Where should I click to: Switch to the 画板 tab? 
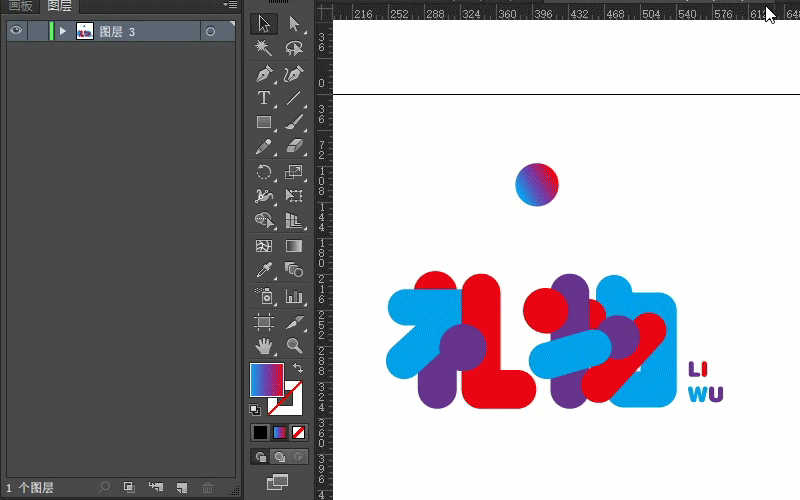(x=20, y=6)
